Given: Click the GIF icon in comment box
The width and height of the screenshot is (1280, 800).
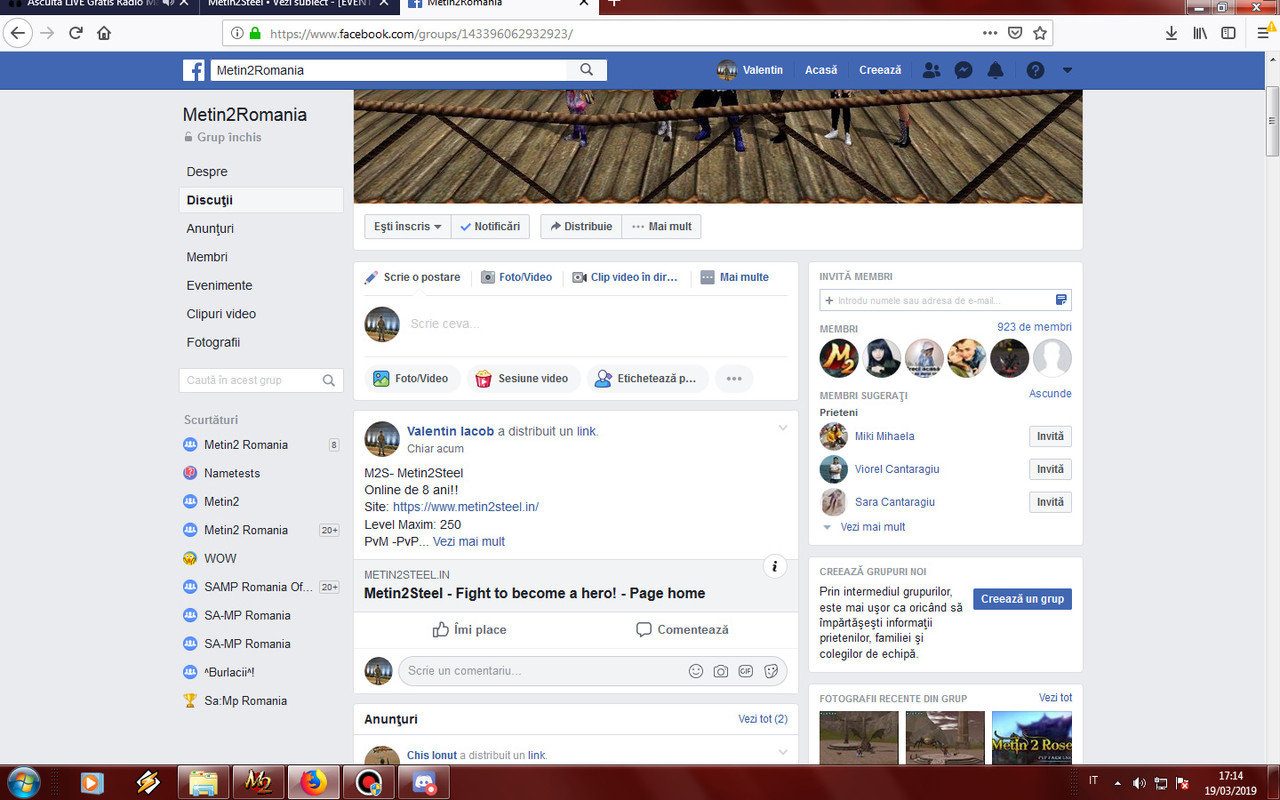Looking at the screenshot, I should click(x=746, y=671).
